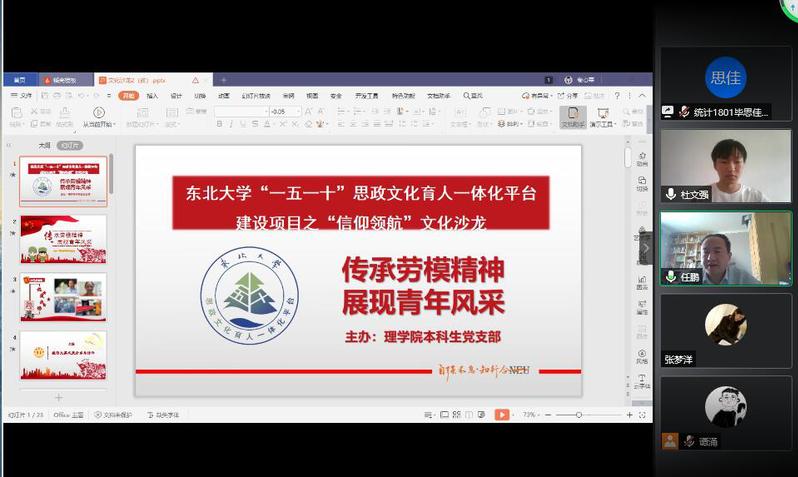The height and width of the screenshot is (477, 798).
Task: Select slide 2 thumbnail in panel
Action: coord(63,239)
